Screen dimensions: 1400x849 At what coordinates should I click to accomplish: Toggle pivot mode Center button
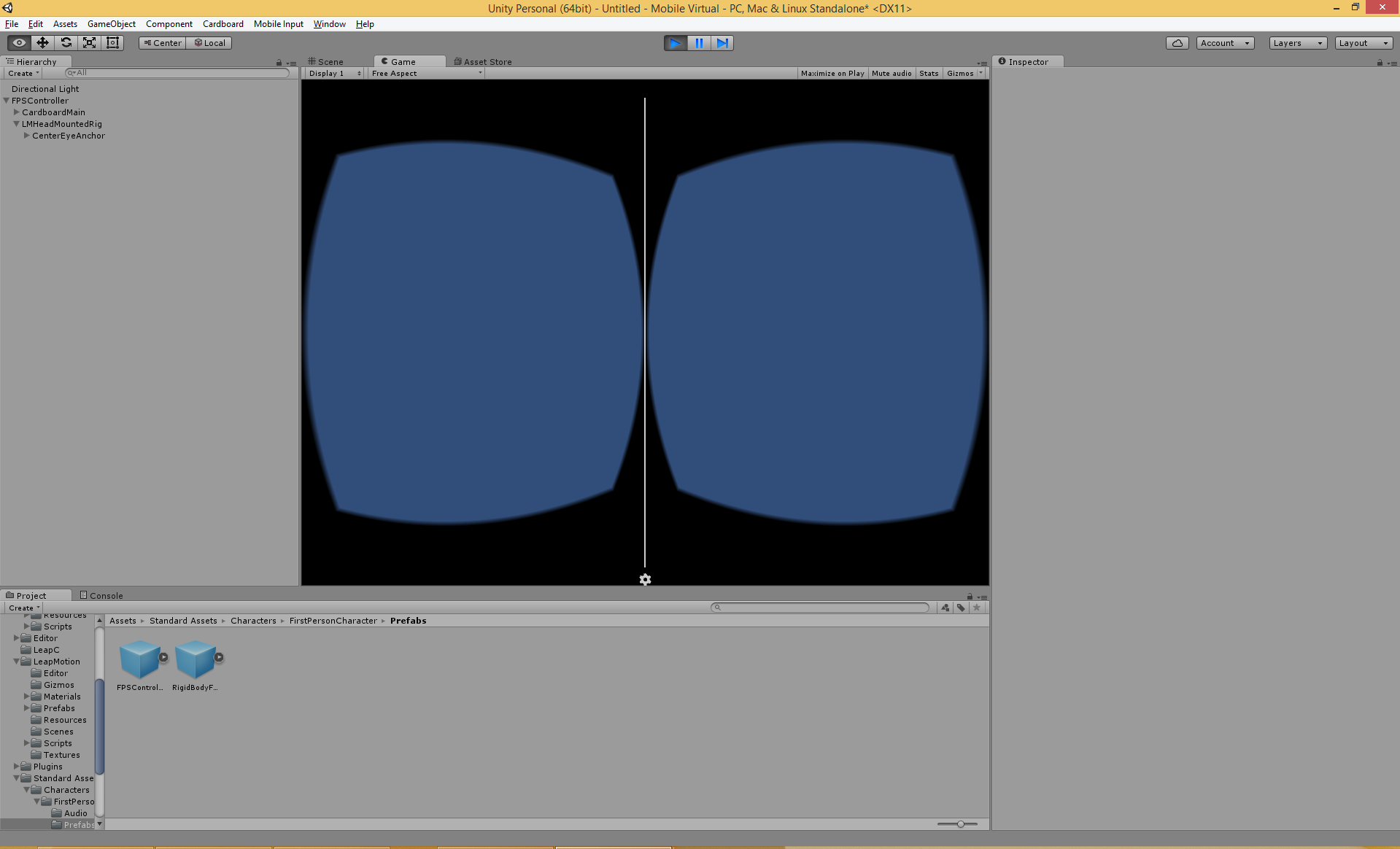tap(162, 43)
